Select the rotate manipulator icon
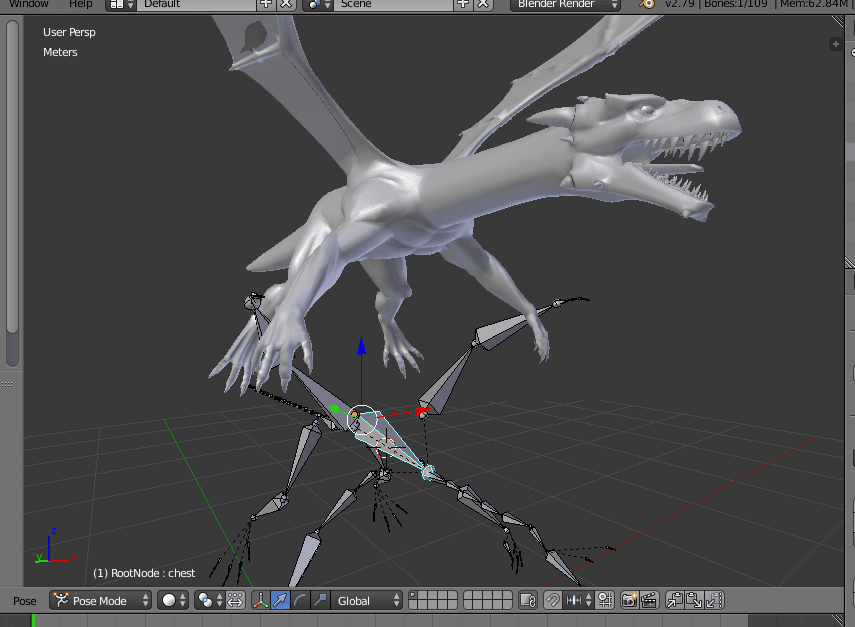Image resolution: width=855 pixels, height=627 pixels. [299, 600]
